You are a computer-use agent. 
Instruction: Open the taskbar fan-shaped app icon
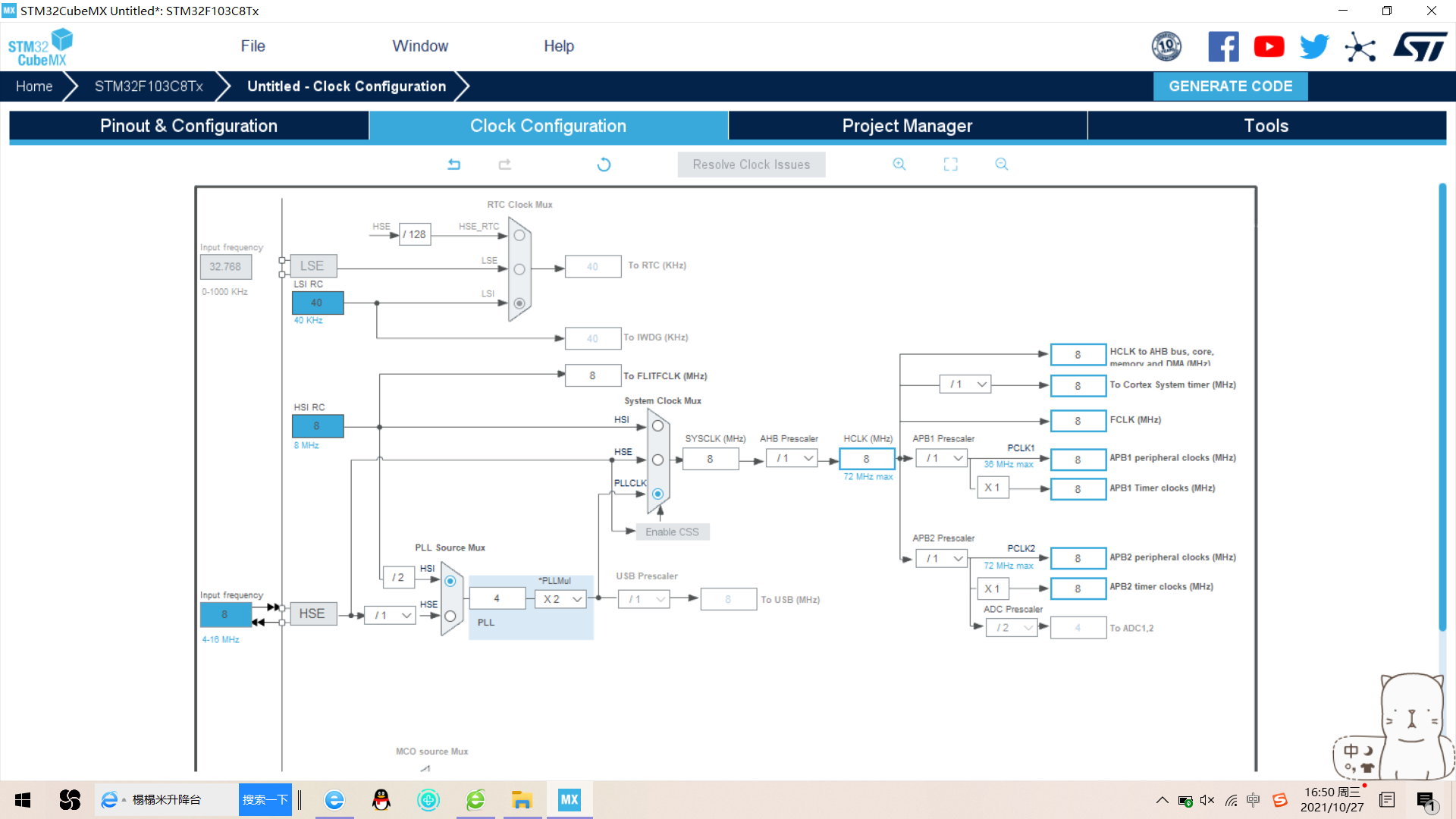(x=70, y=800)
